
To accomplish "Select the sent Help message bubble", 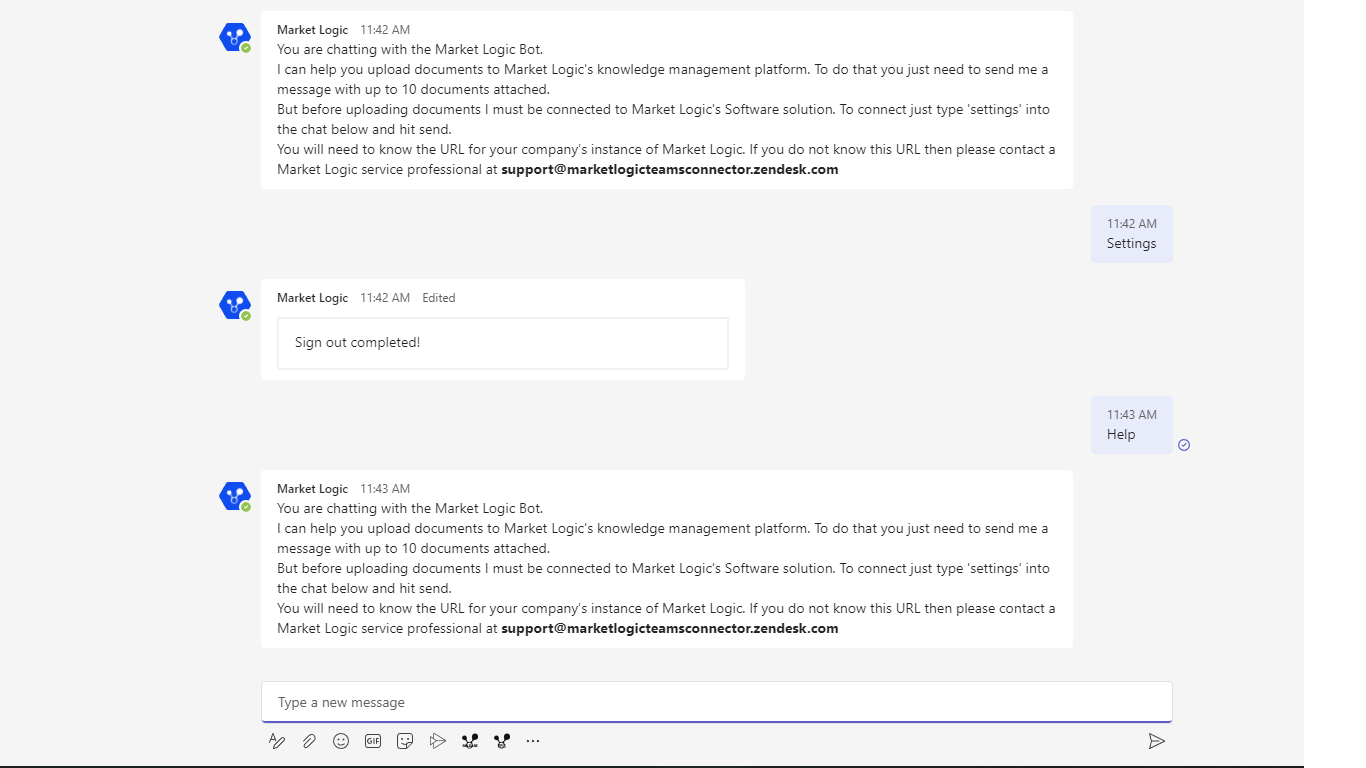I will pos(1131,425).
